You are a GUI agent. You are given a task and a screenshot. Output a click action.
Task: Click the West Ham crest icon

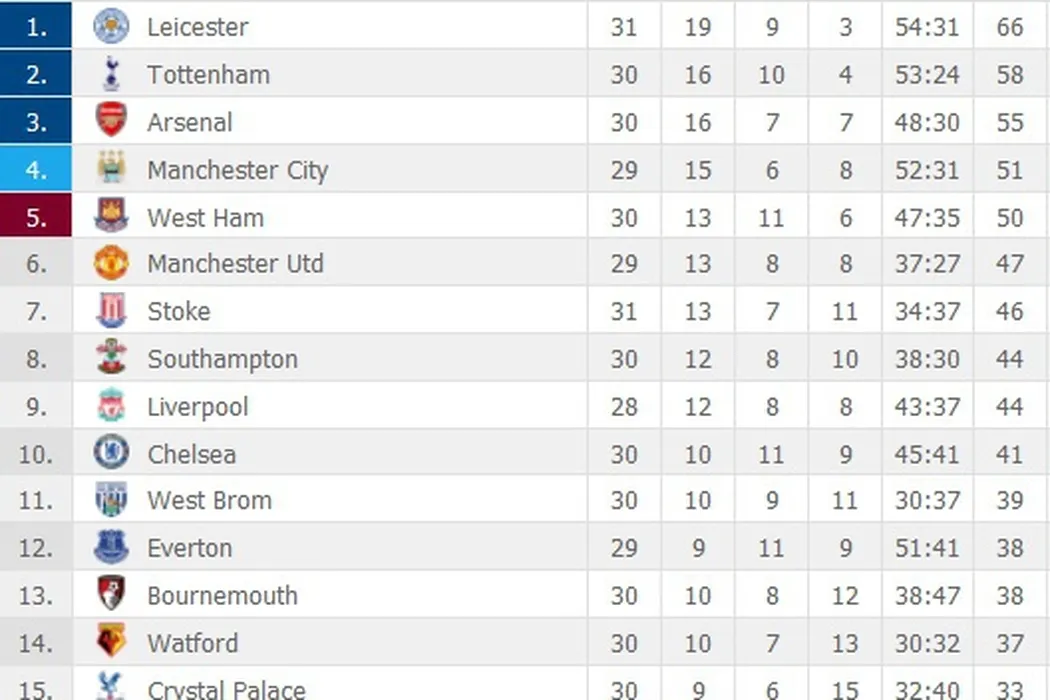[x=111, y=216]
